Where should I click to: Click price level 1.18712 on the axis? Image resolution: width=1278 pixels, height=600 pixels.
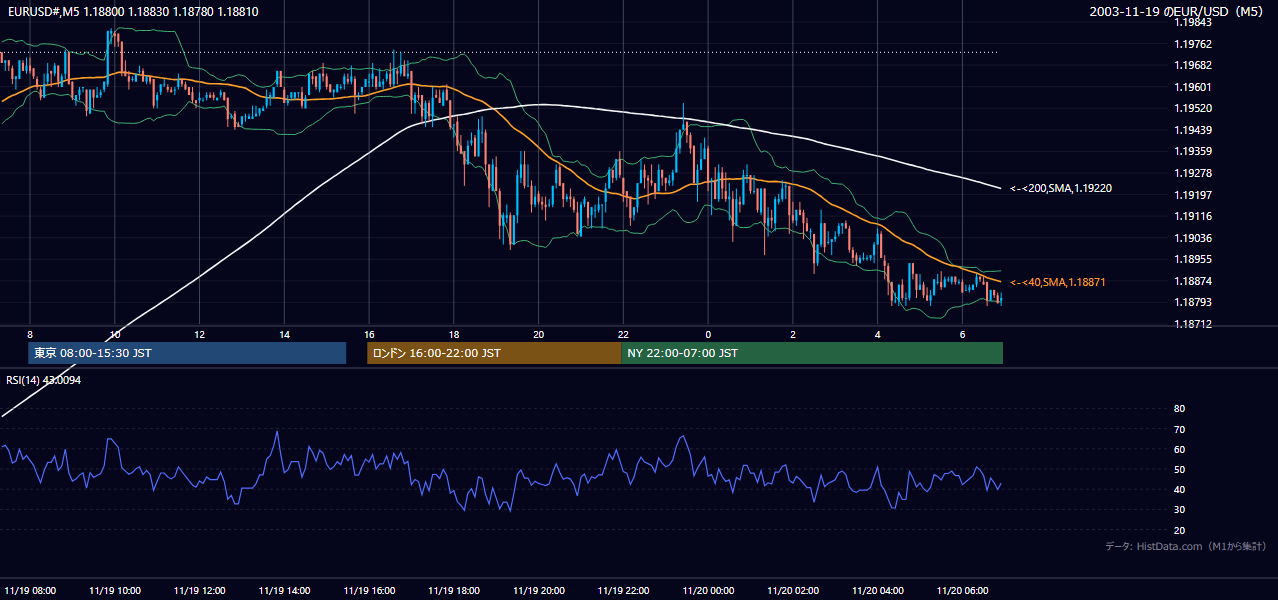coord(1192,324)
